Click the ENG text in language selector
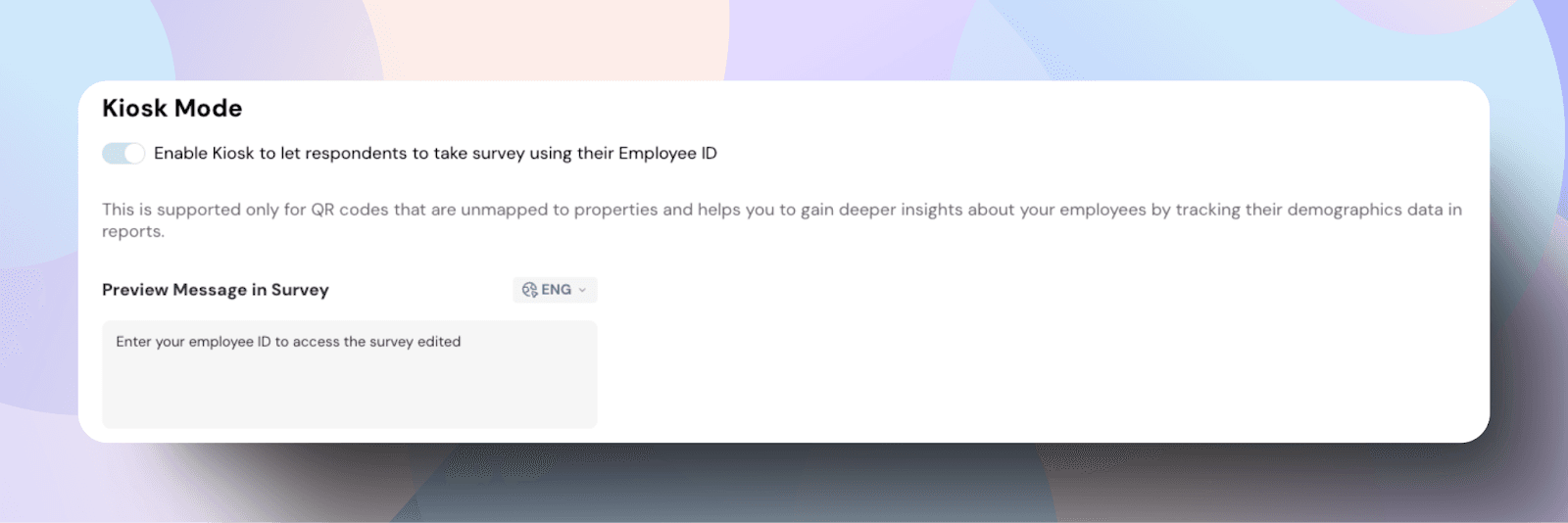 [557, 290]
